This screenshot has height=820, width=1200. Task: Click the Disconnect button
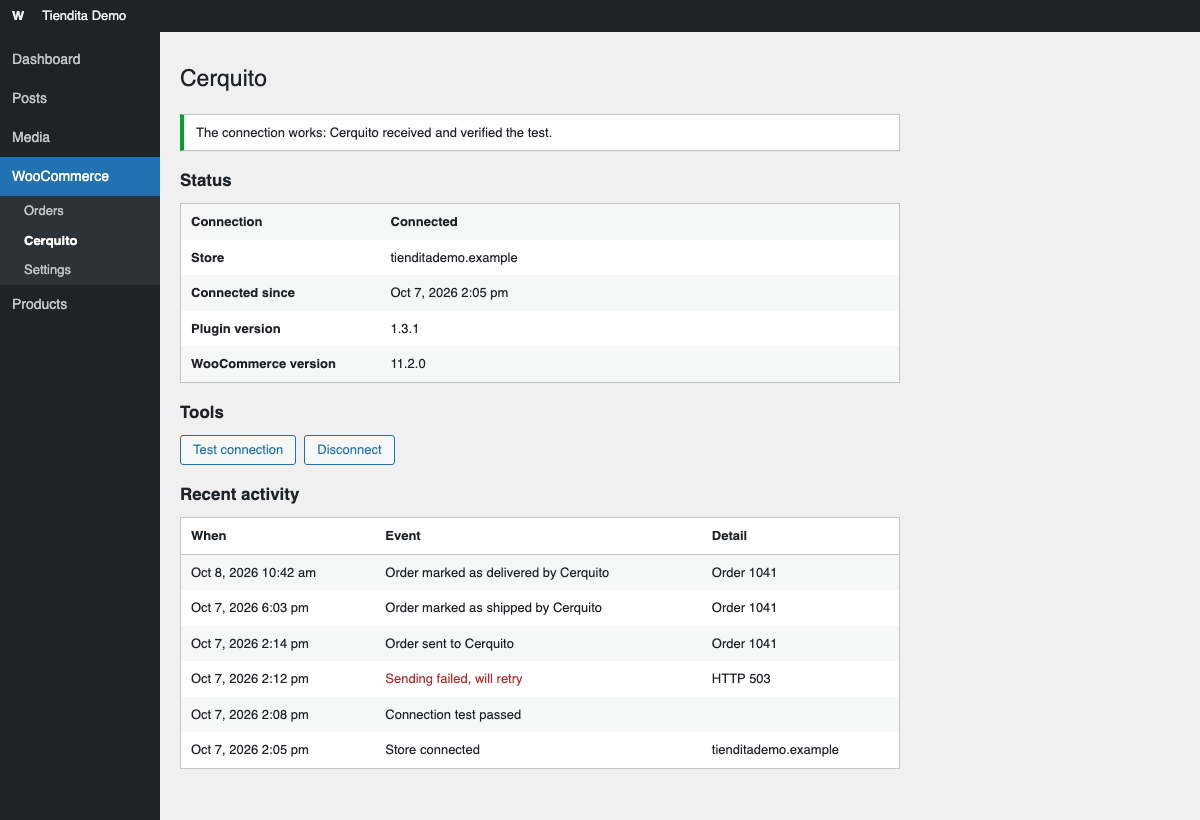349,450
